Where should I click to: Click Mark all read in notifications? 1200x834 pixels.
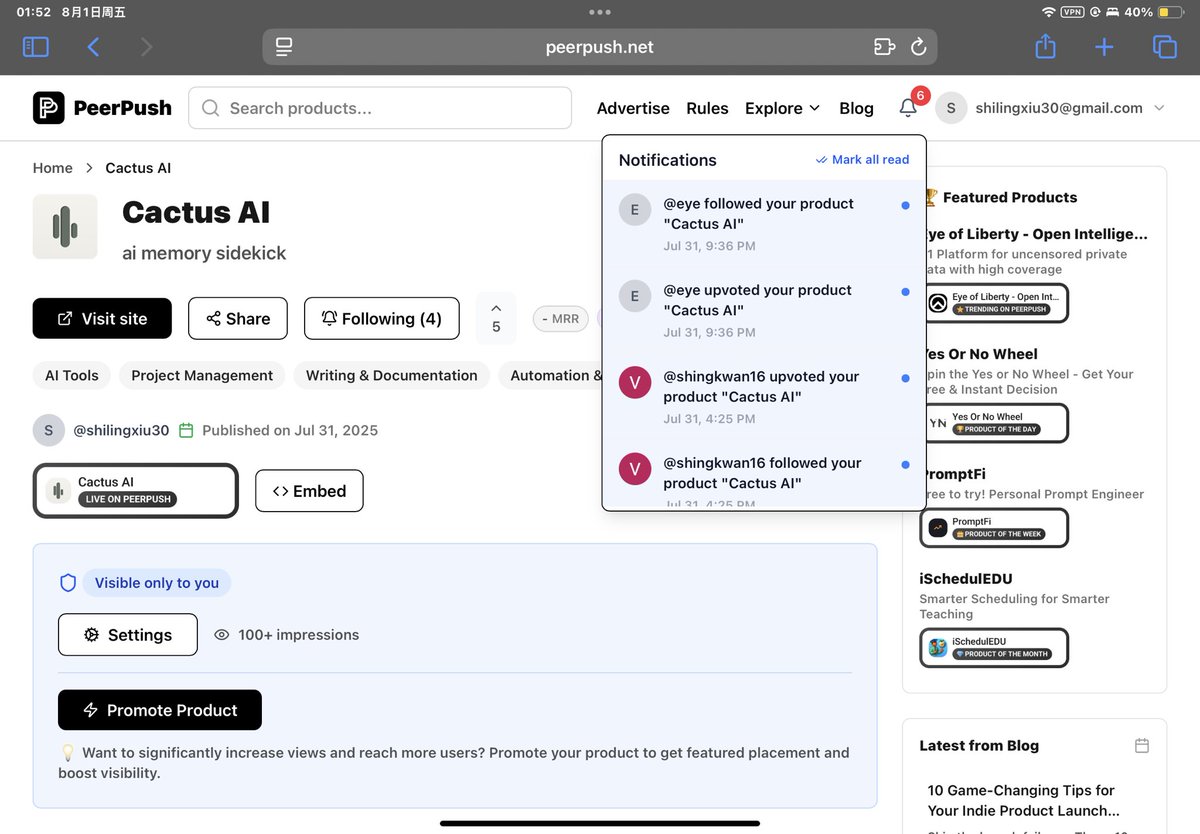pyautogui.click(x=862, y=160)
